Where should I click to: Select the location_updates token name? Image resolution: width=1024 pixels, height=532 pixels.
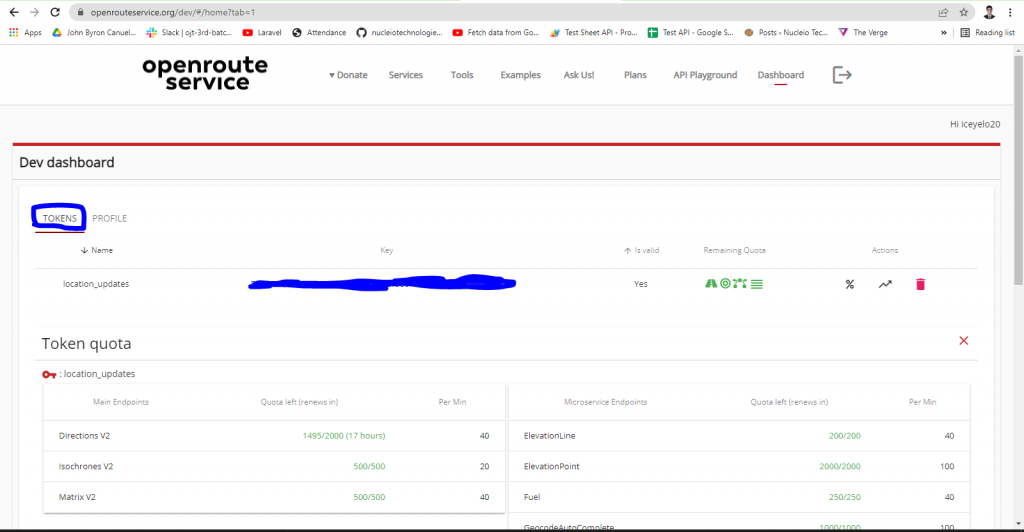tap(96, 284)
